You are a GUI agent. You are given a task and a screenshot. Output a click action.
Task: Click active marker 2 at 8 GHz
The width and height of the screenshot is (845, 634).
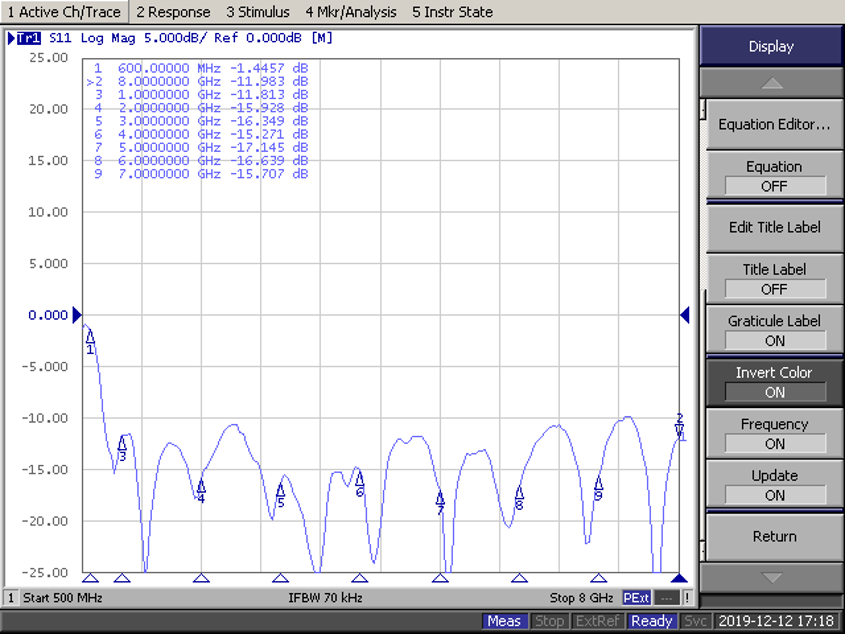coord(680,425)
